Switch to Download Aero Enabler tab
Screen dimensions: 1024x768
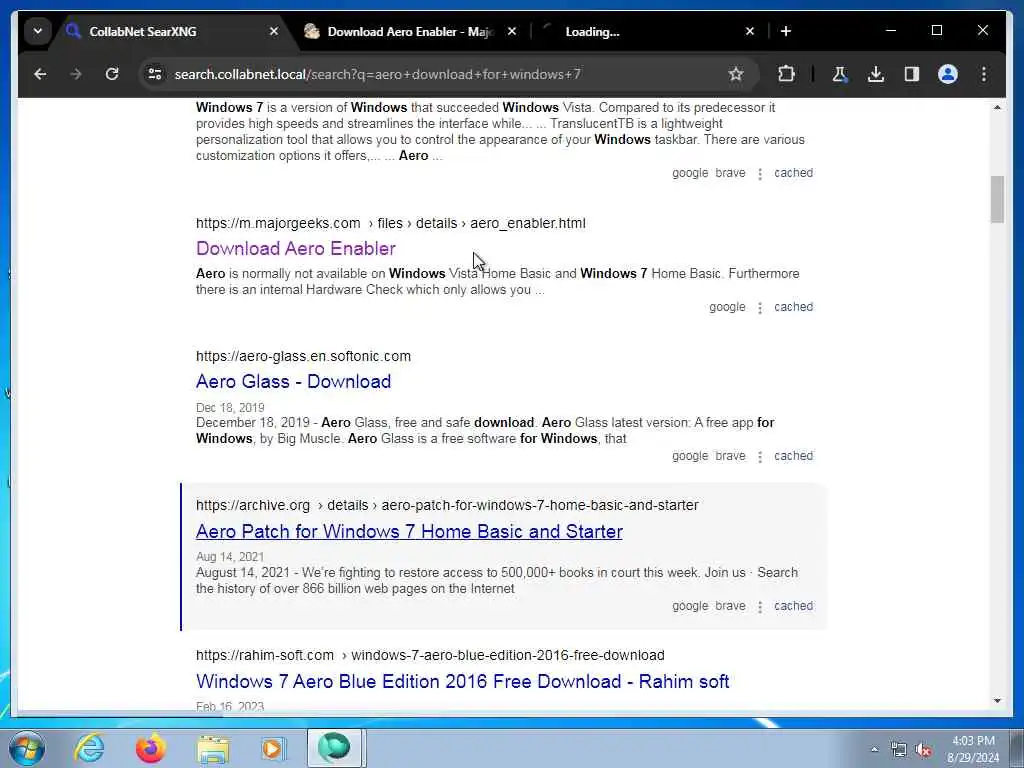(x=411, y=31)
